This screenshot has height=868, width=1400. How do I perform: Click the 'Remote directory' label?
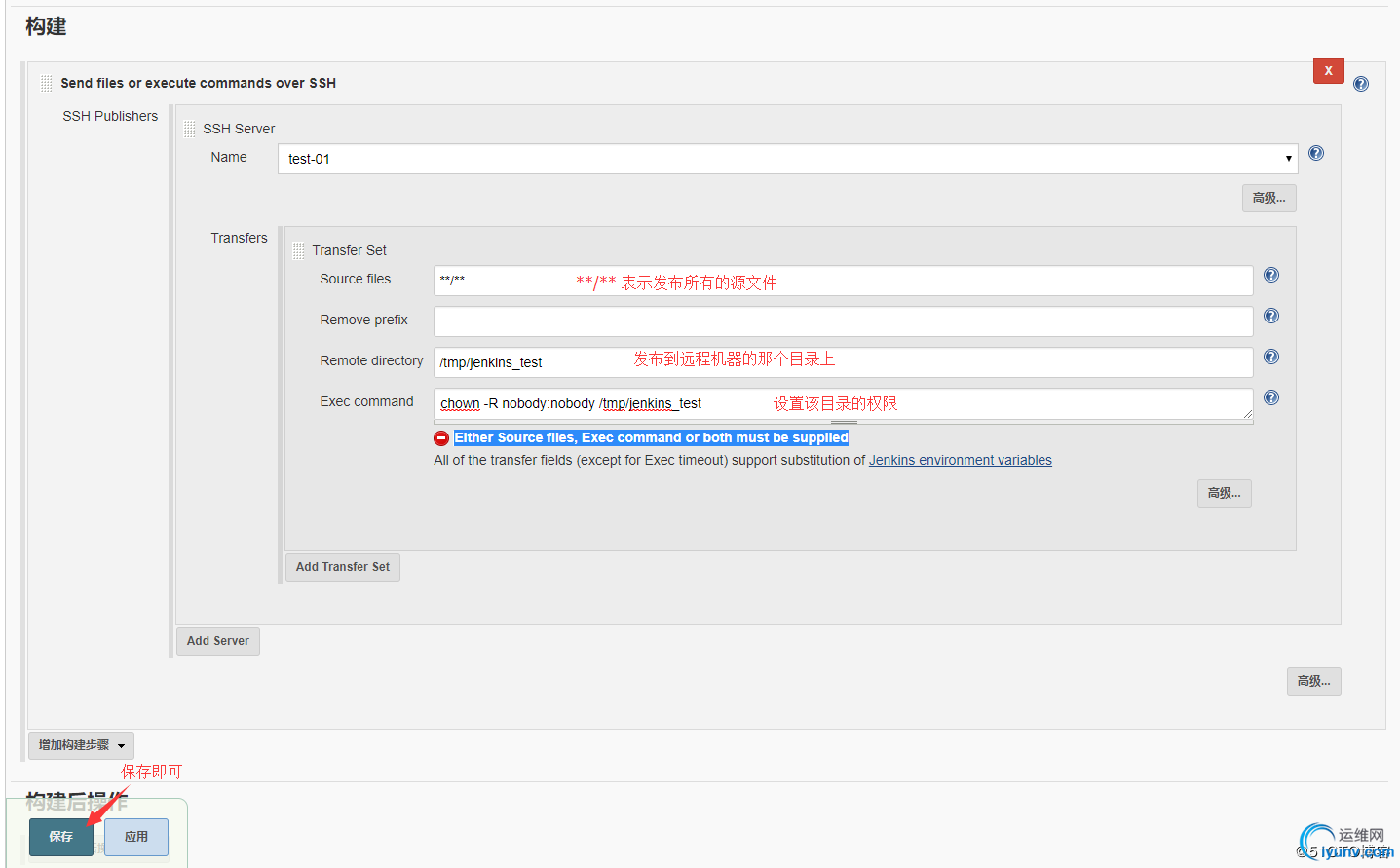[371, 360]
